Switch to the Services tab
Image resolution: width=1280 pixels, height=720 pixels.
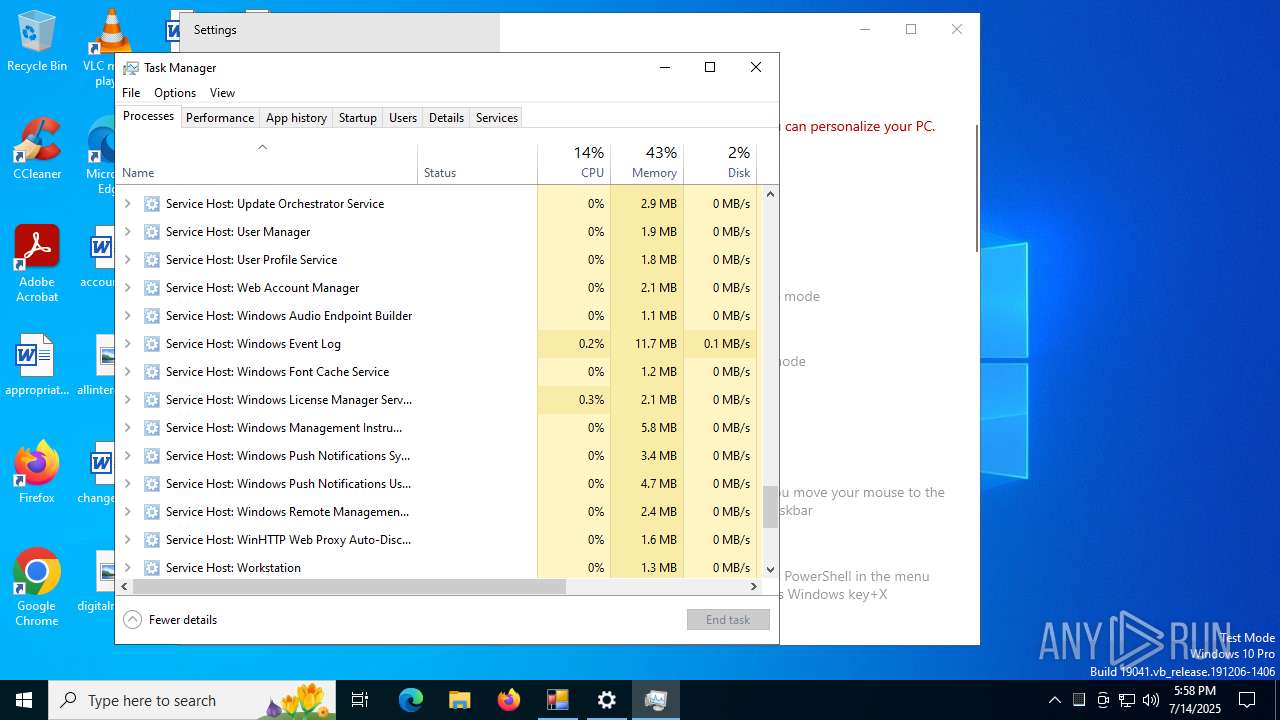pyautogui.click(x=497, y=118)
